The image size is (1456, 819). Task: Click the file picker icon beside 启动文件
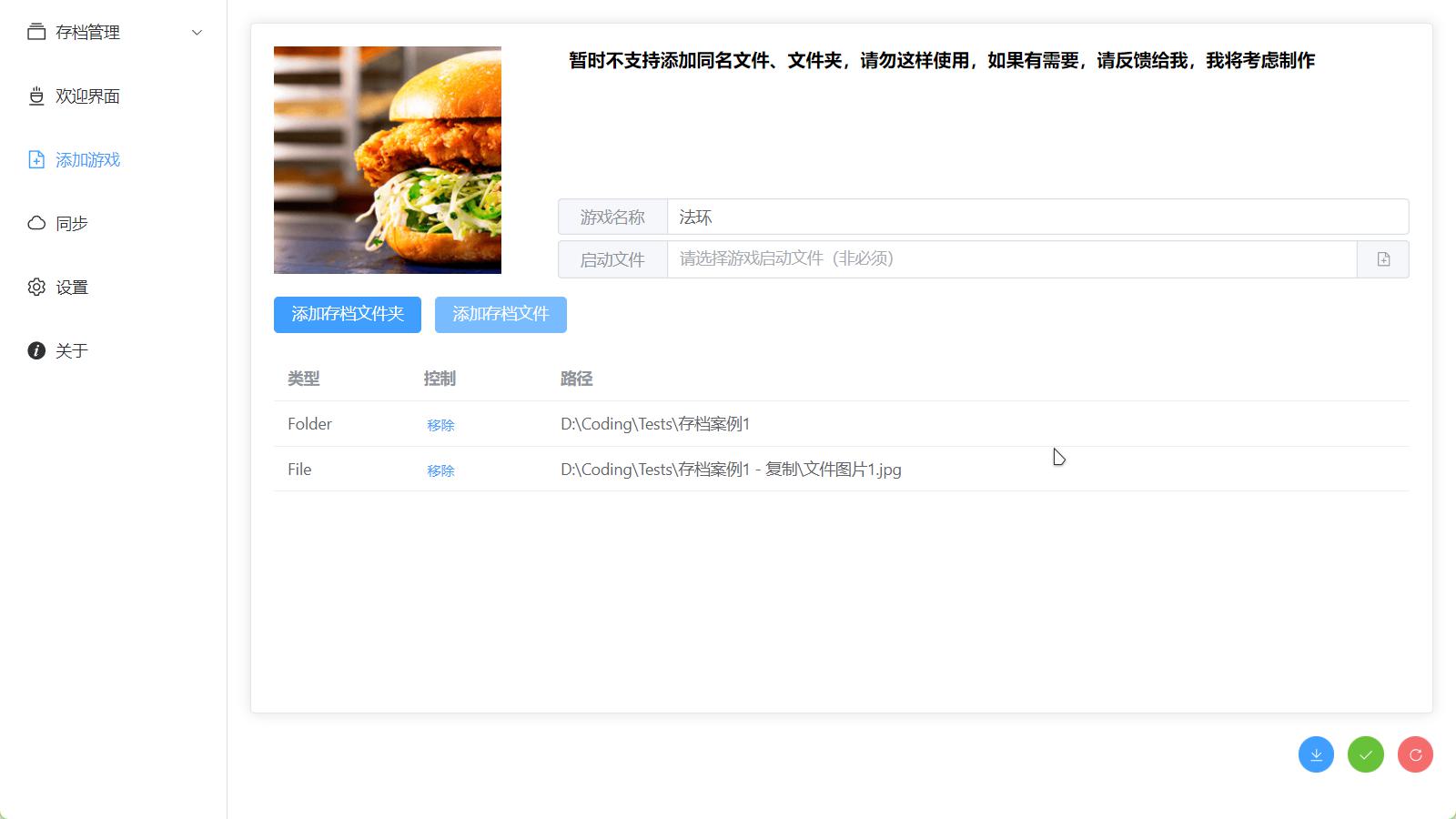point(1383,259)
